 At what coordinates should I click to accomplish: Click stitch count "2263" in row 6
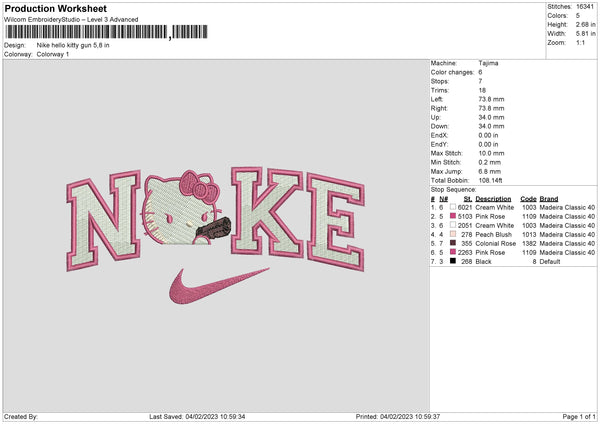click(465, 252)
